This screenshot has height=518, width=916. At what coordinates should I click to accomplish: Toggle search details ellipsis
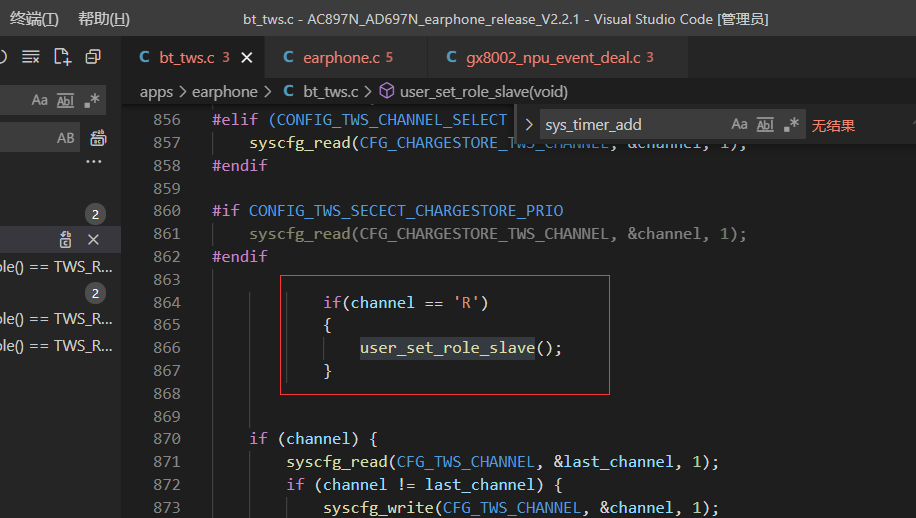[93, 162]
